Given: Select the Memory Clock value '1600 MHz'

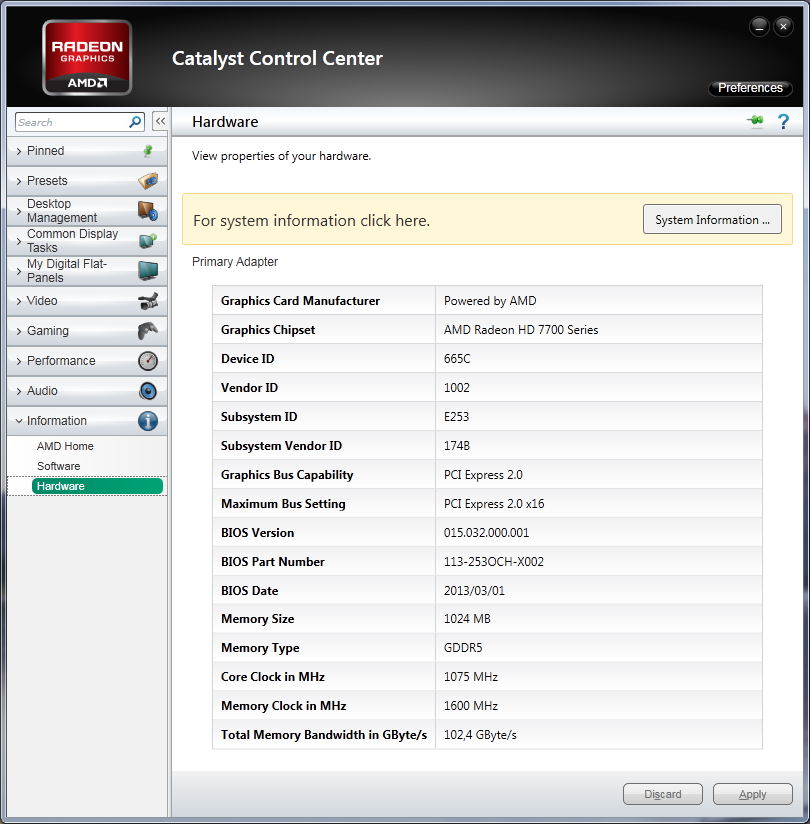Looking at the screenshot, I should 470,706.
